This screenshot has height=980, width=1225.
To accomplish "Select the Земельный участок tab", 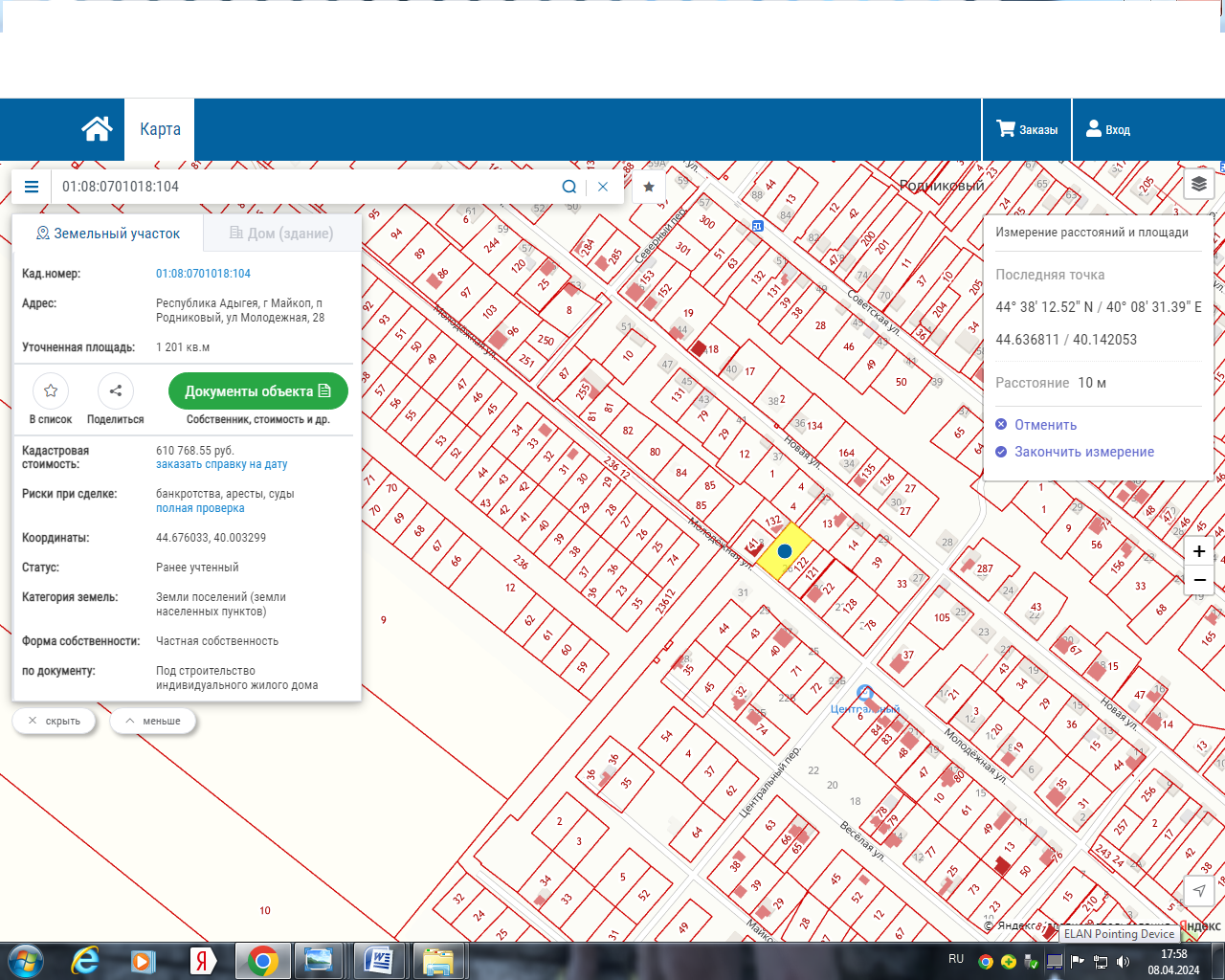I will (108, 234).
